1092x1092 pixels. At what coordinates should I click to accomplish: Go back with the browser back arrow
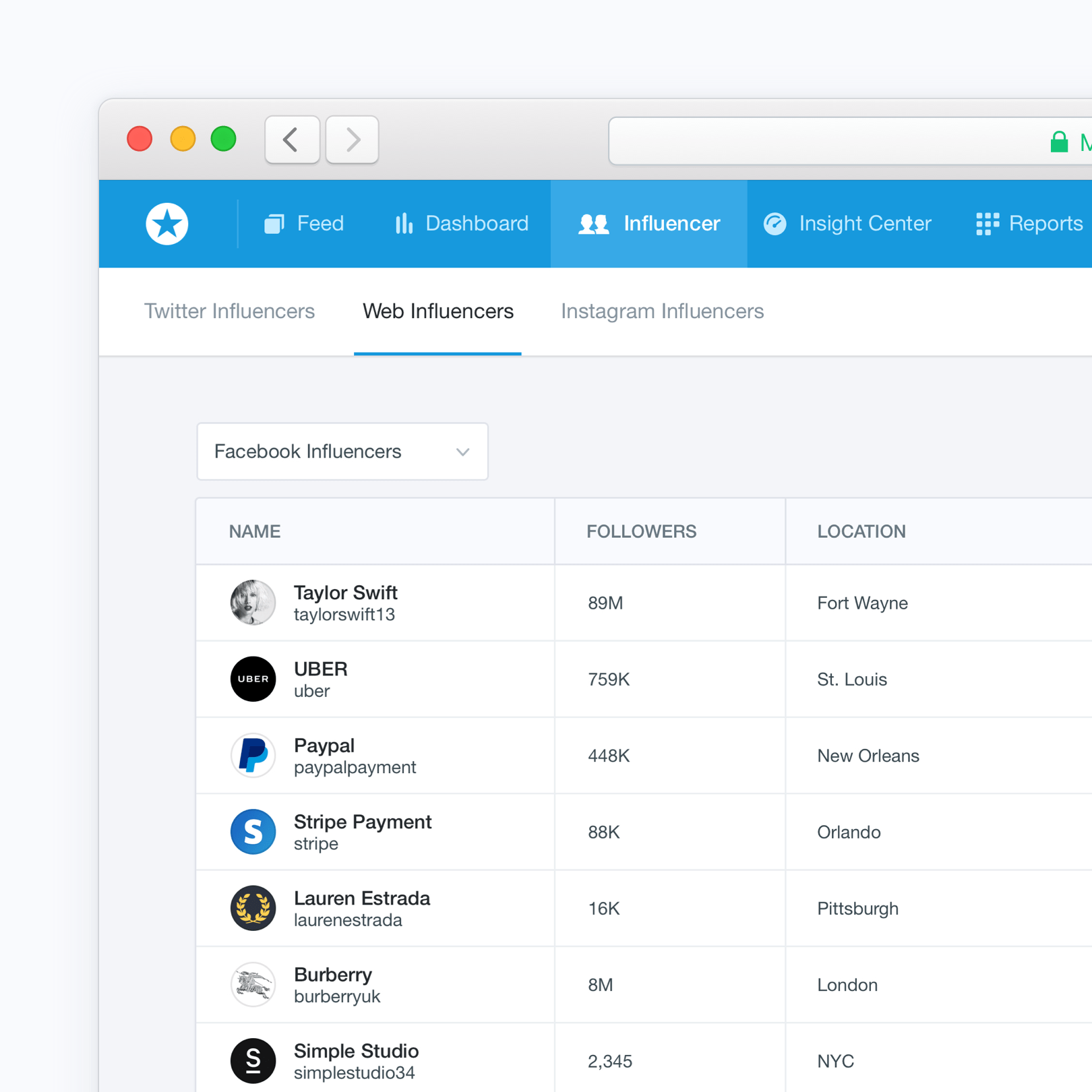tap(293, 140)
